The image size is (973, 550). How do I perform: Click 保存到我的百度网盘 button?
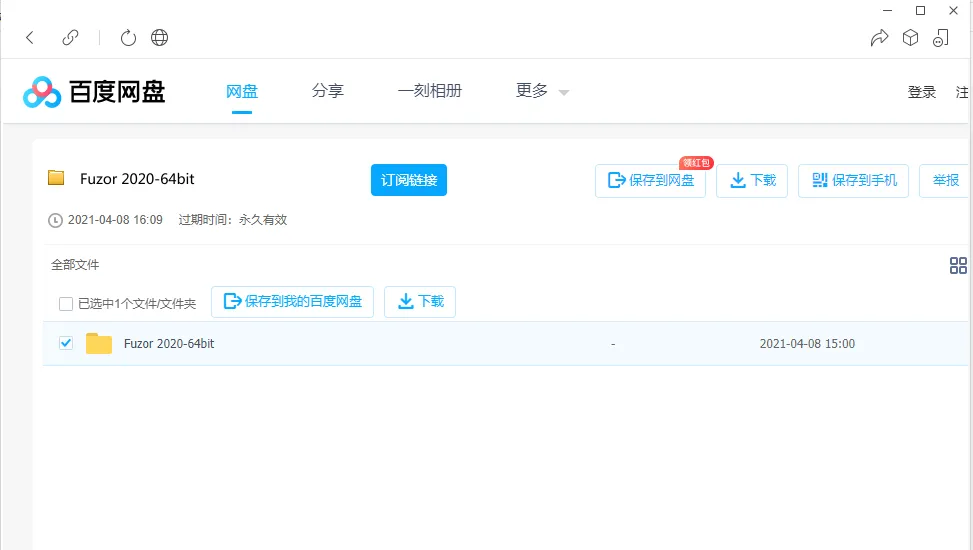(x=292, y=302)
